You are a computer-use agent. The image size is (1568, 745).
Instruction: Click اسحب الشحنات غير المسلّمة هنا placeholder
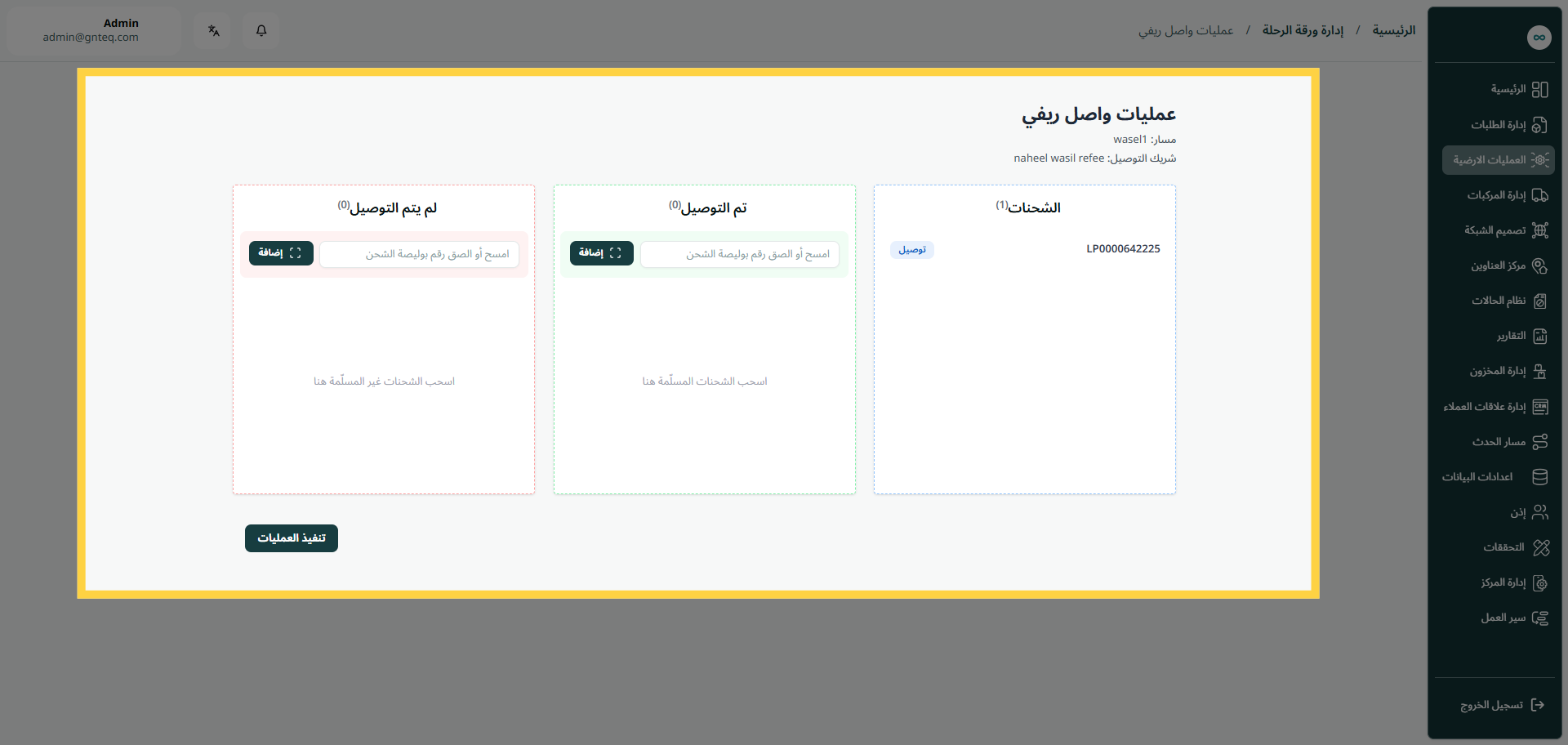(x=384, y=381)
